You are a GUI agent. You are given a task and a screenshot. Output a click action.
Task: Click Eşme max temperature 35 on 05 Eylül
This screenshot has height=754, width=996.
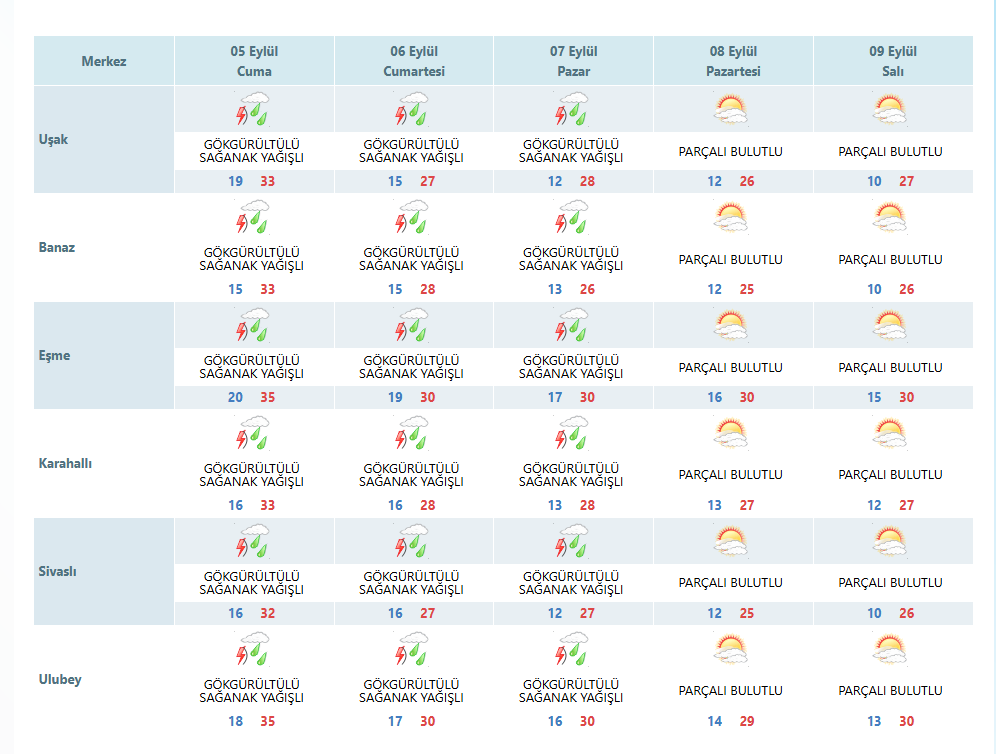point(267,397)
